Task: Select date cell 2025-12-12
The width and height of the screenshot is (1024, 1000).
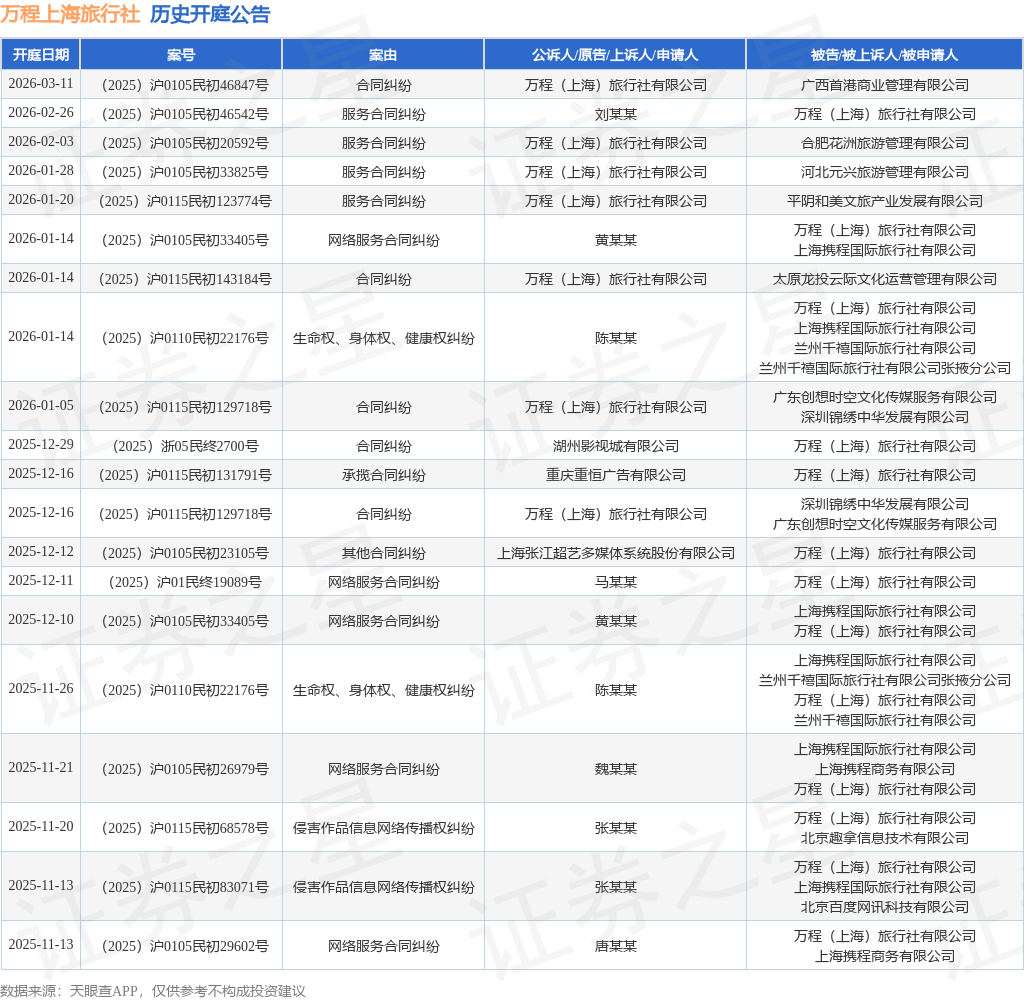Action: pos(40,552)
